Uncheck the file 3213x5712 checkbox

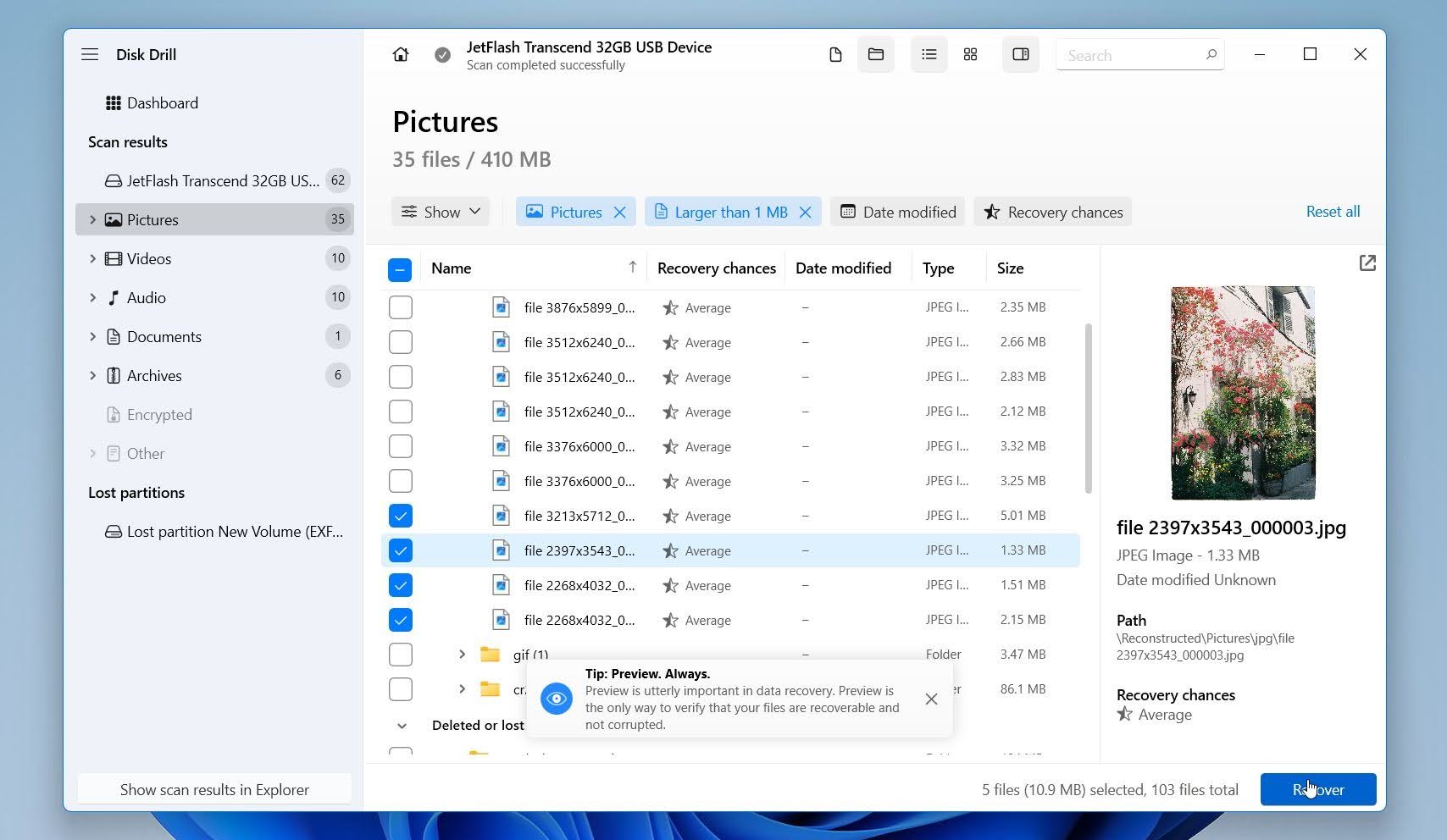coord(401,516)
